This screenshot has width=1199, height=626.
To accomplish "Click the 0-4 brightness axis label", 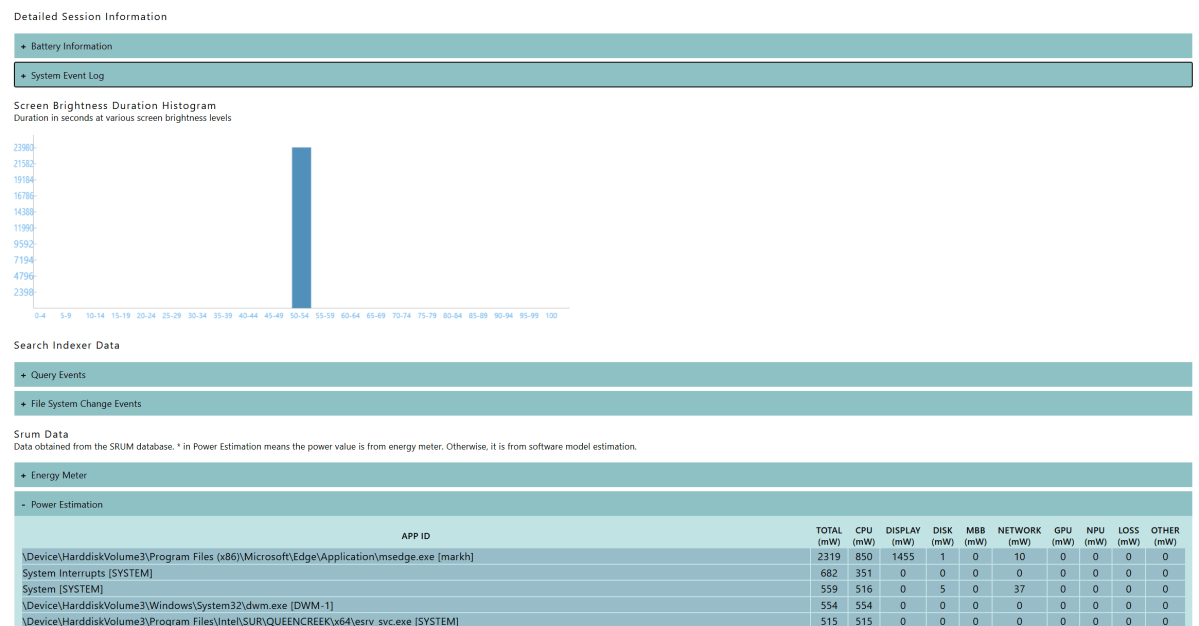I will (40, 316).
